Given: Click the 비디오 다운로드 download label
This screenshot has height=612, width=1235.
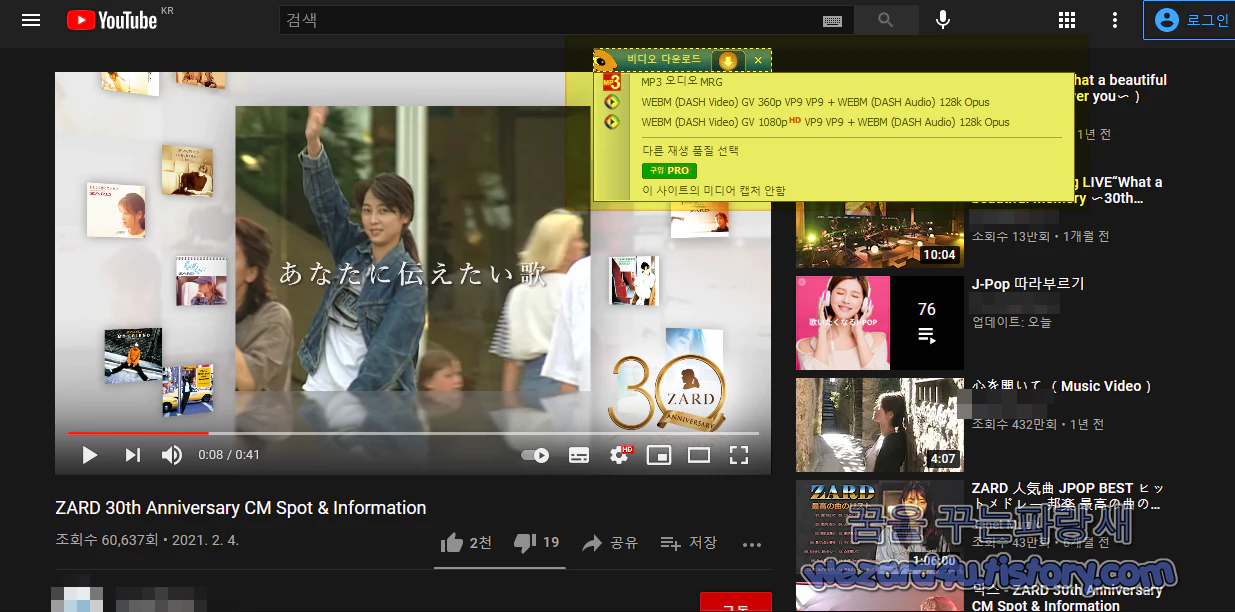Looking at the screenshot, I should pyautogui.click(x=664, y=60).
